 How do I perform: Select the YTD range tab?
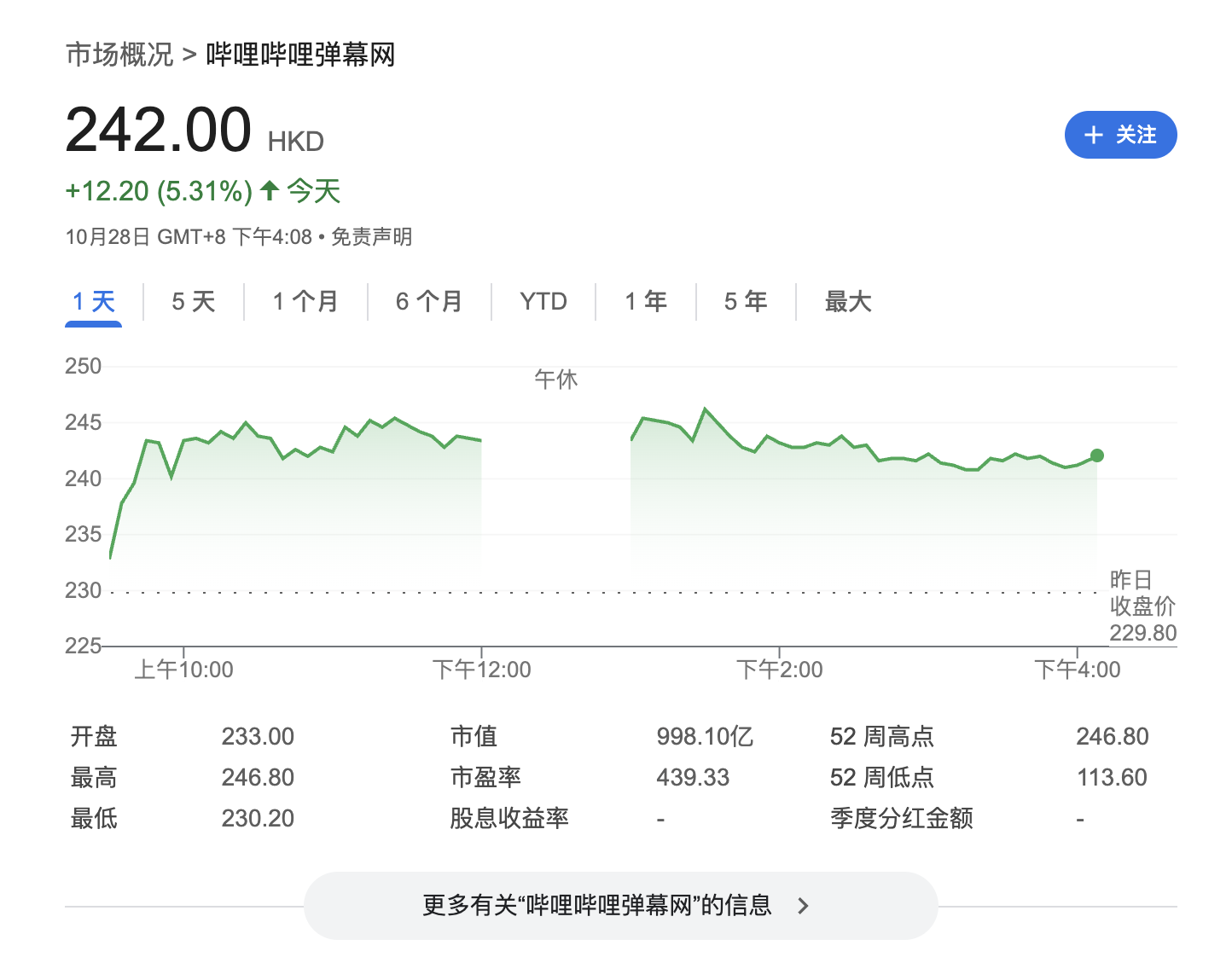tap(543, 301)
